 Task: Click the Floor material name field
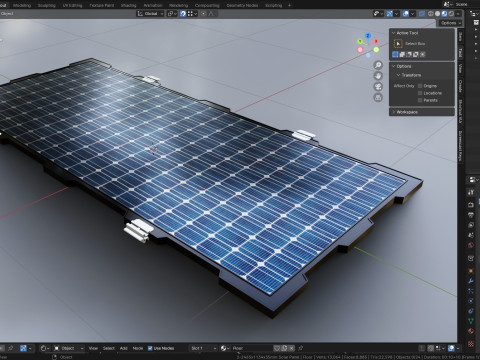click(x=252, y=348)
